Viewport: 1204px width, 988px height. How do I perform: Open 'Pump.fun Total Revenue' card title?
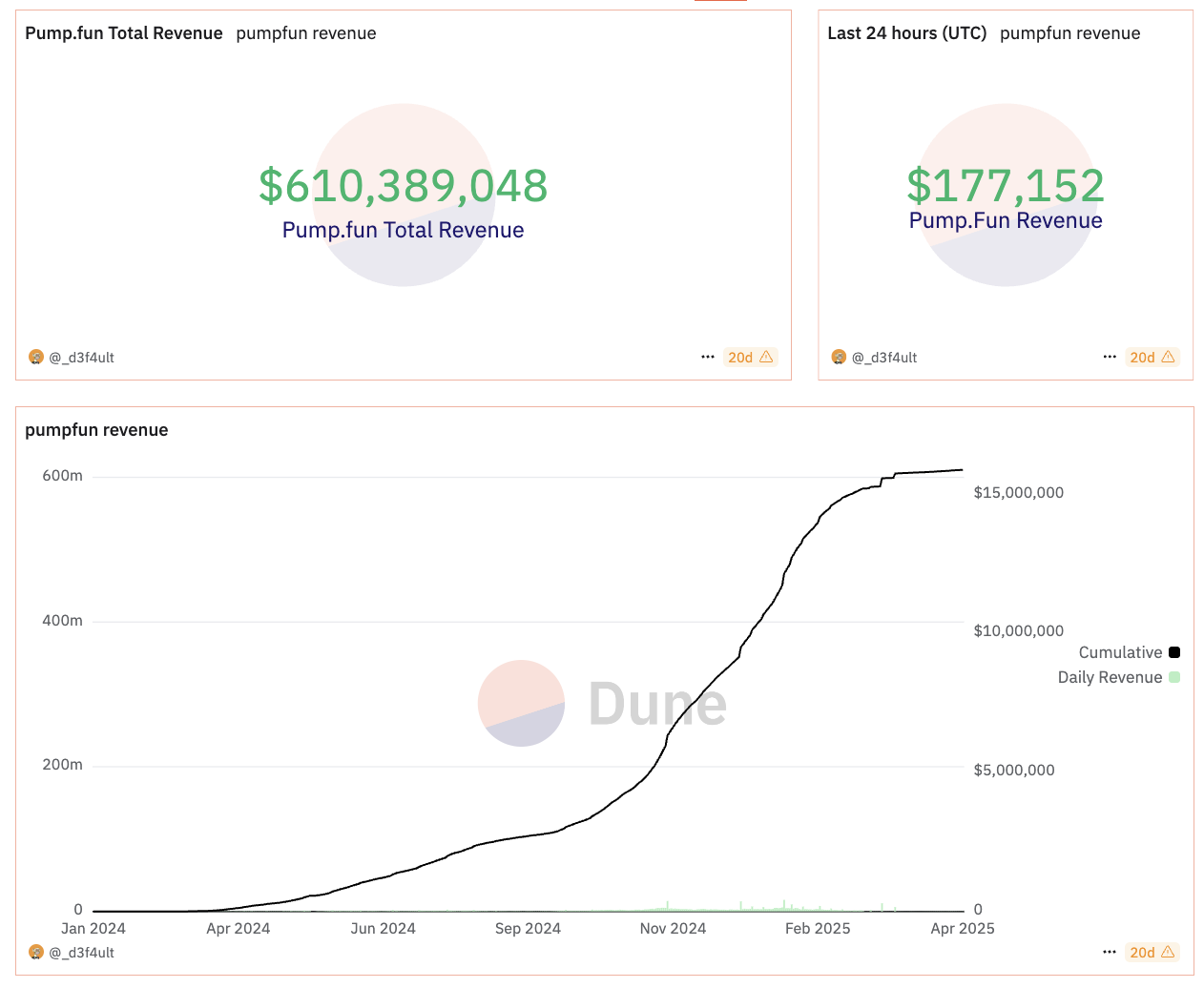[124, 33]
